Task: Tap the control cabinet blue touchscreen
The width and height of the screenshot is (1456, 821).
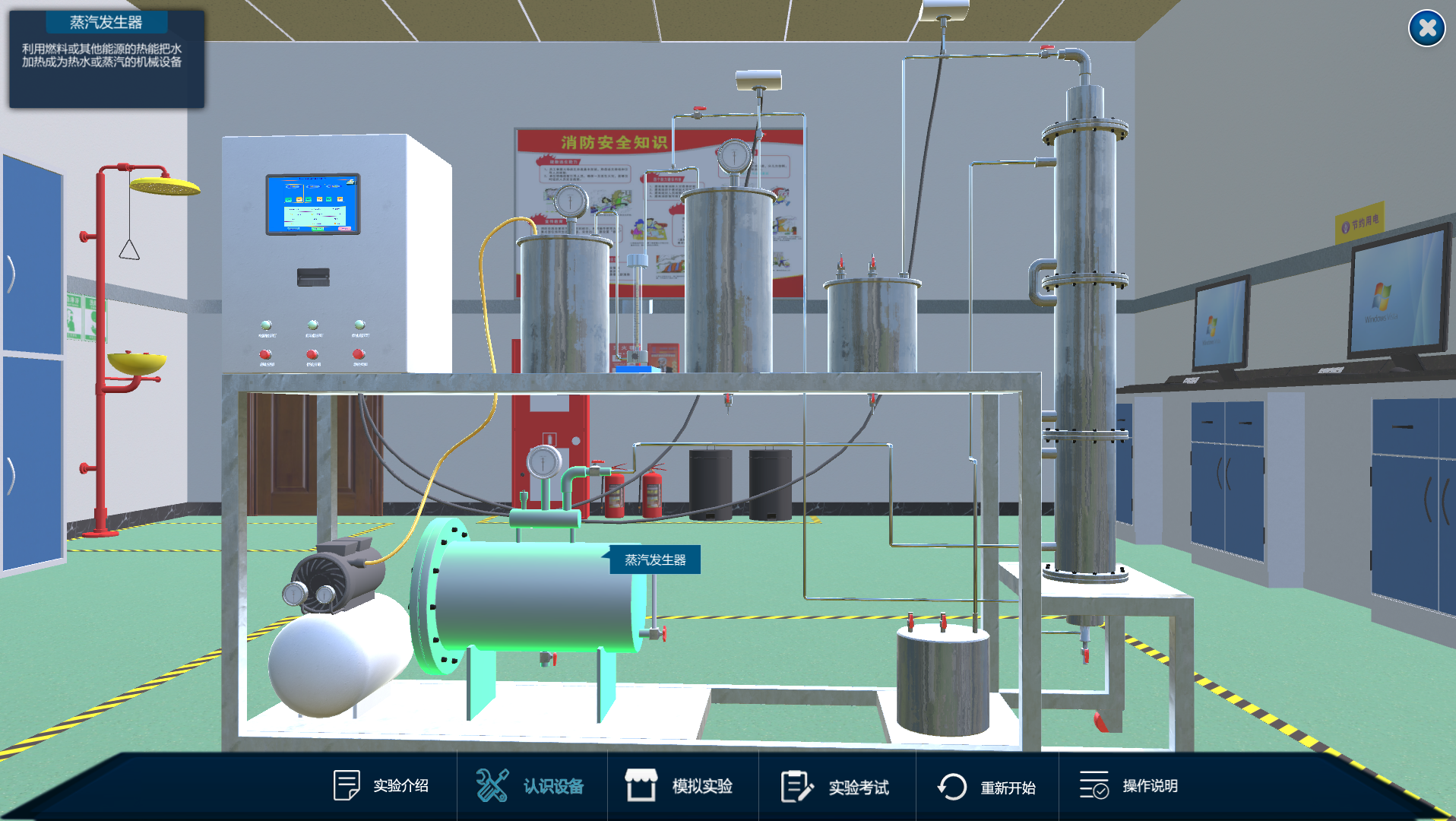Action: [x=312, y=204]
